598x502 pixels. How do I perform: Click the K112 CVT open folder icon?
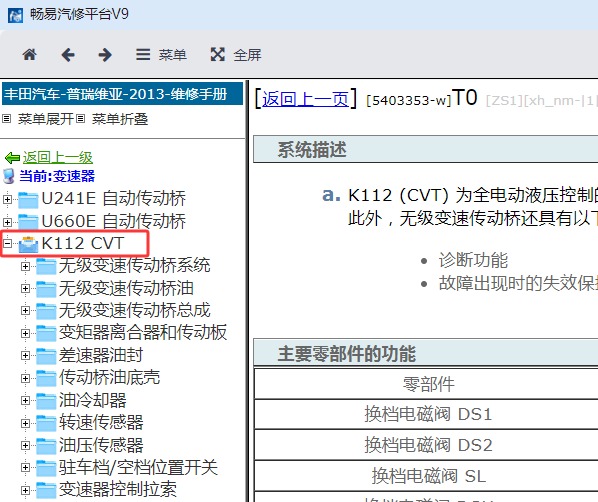coord(29,244)
